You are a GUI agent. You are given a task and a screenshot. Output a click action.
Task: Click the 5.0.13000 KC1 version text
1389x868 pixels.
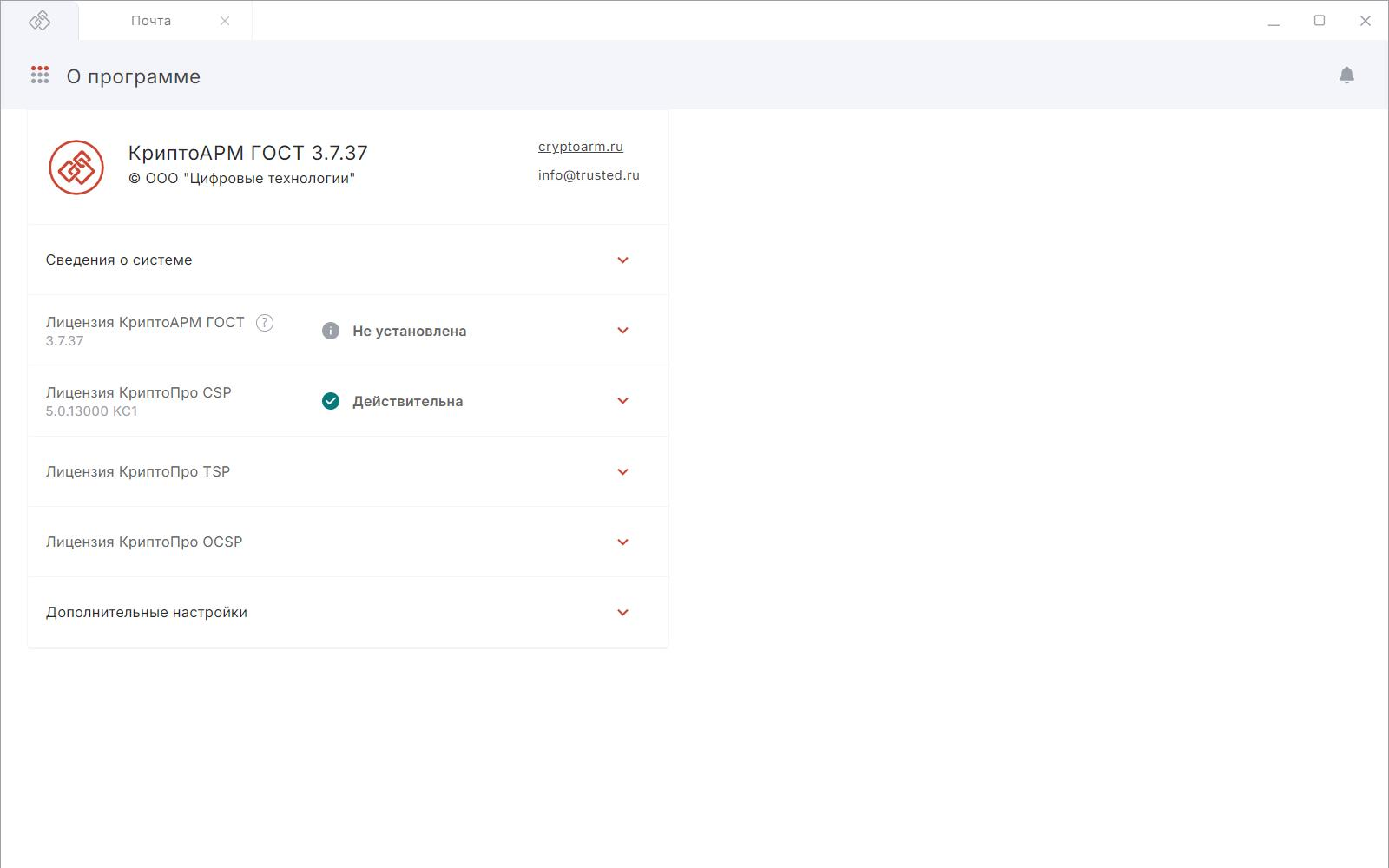tap(92, 411)
